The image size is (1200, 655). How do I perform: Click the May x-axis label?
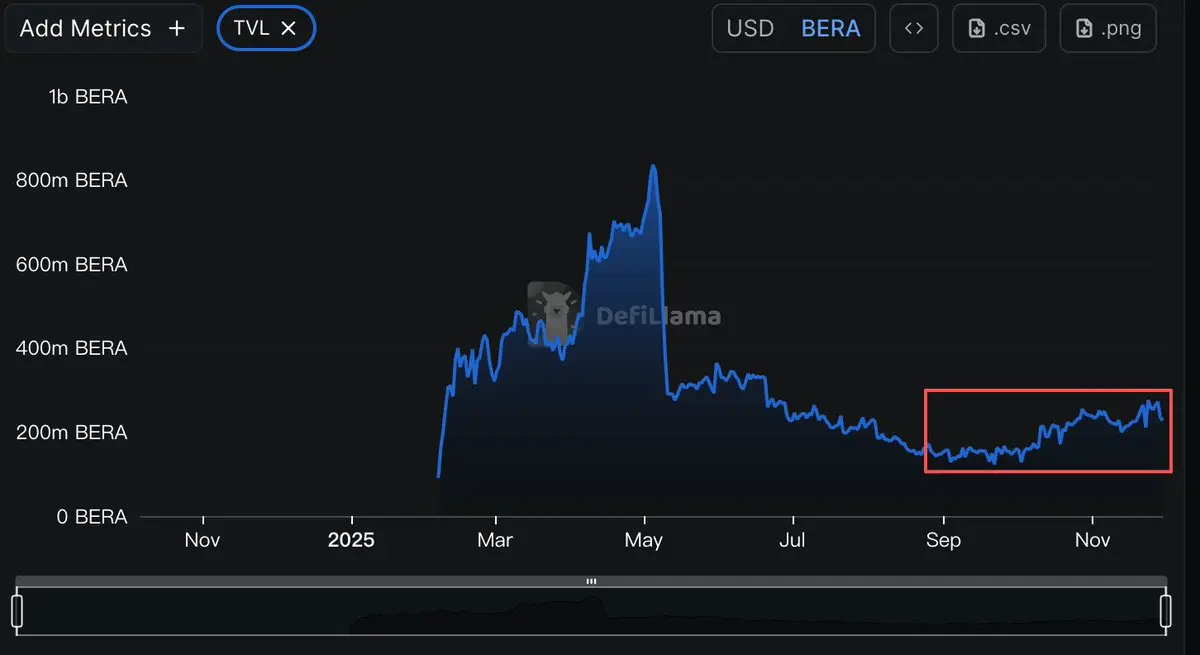(643, 540)
